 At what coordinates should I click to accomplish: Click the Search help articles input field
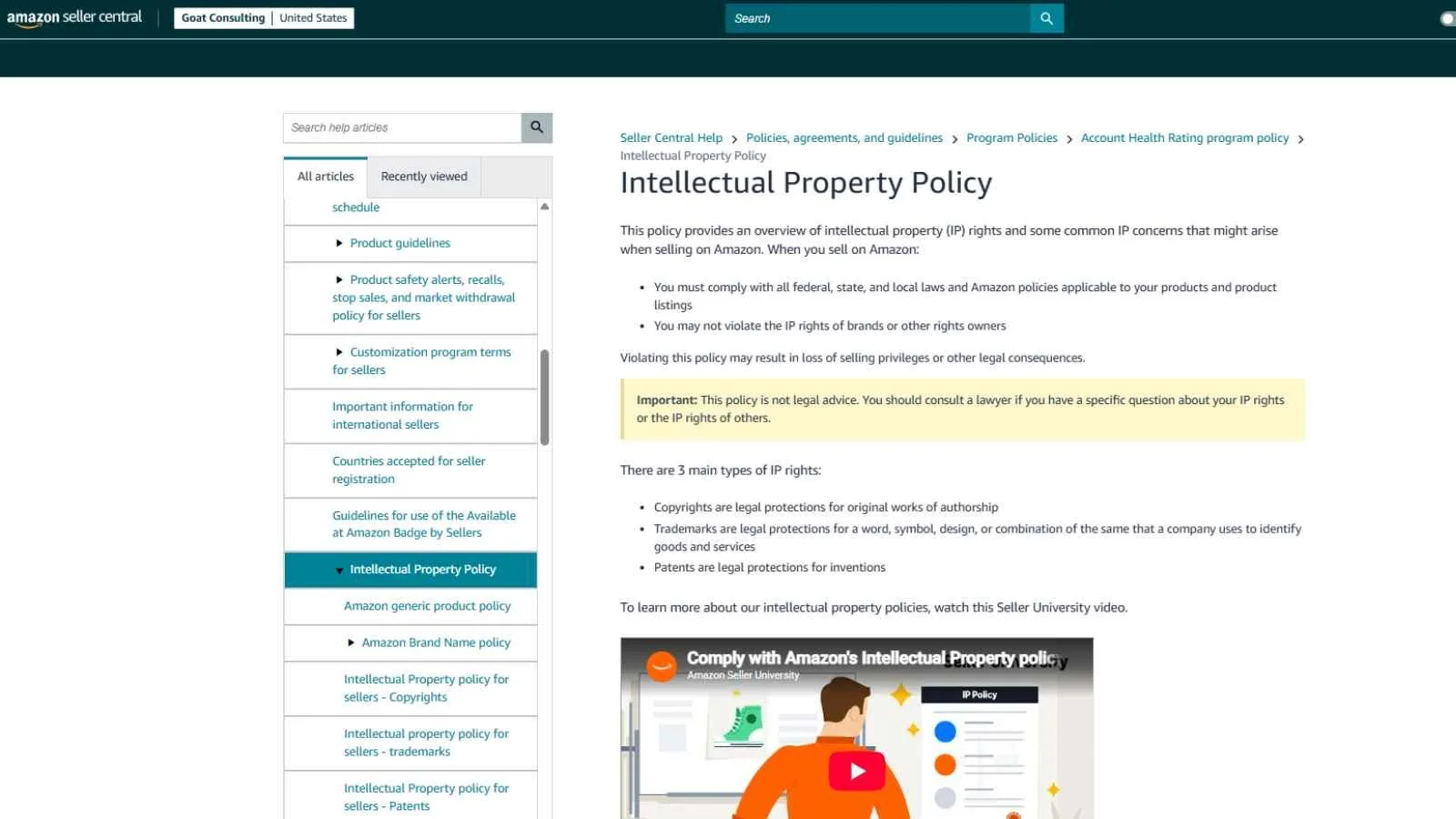click(x=402, y=127)
